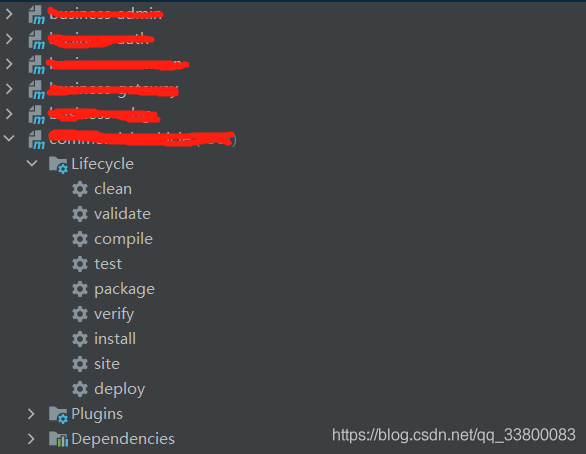586x454 pixels.
Task: Select the install lifecycle goal
Action: point(115,339)
